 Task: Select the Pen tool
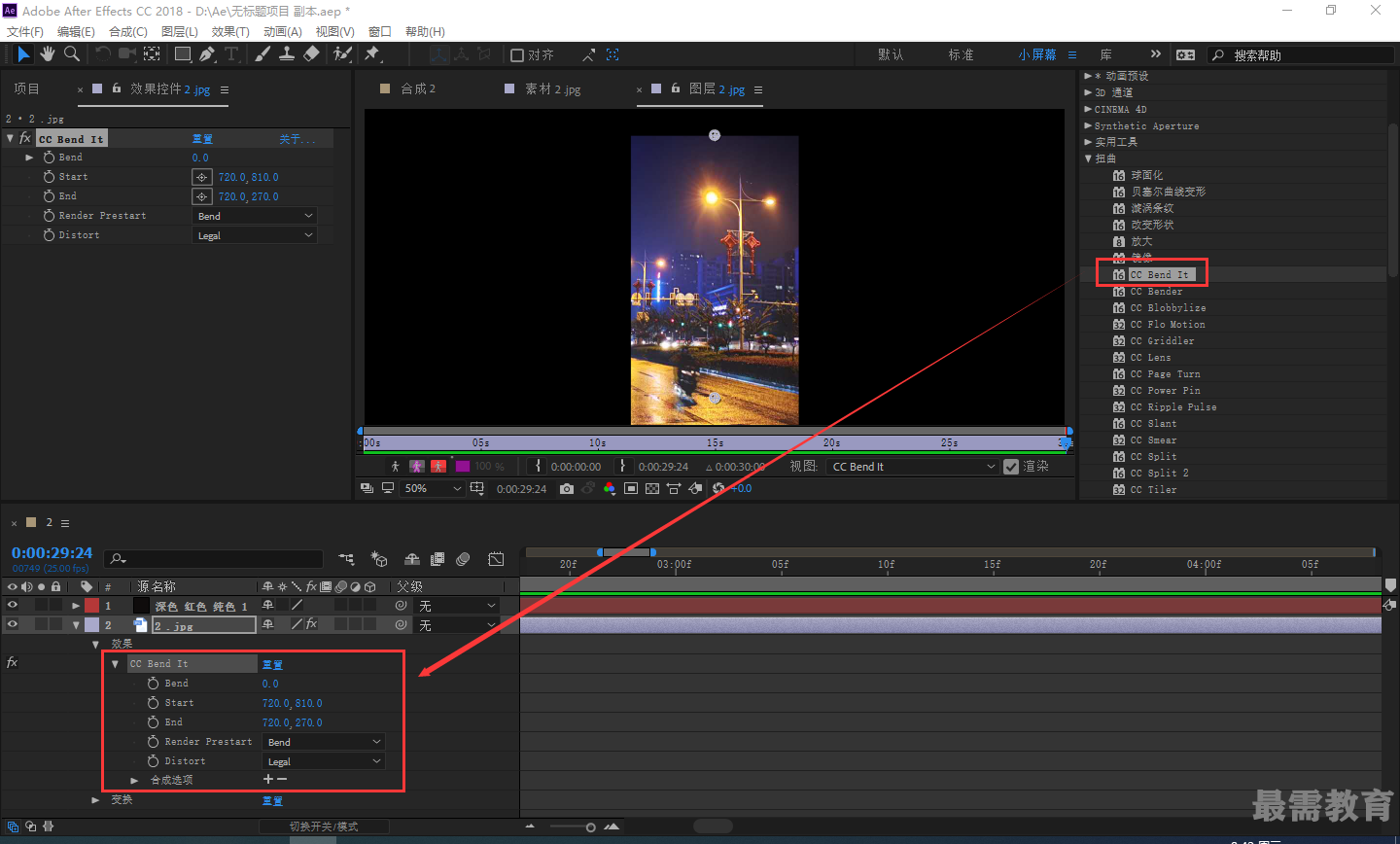coord(207,54)
